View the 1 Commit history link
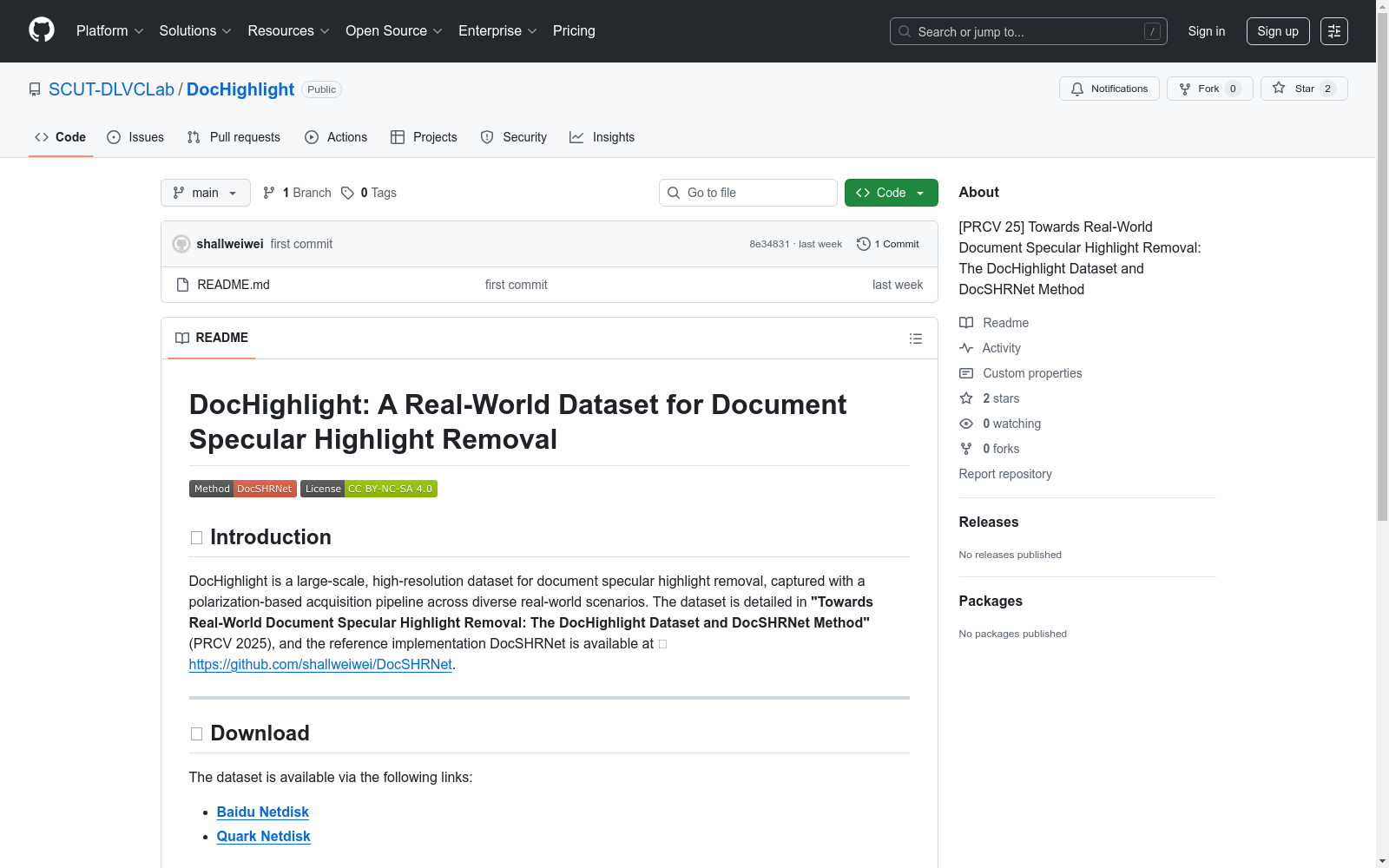Viewport: 1389px width, 868px height. (x=888, y=244)
